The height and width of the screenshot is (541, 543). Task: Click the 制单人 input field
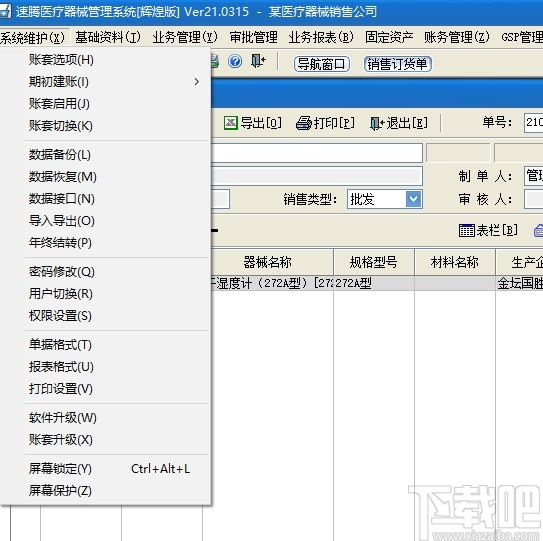point(533,176)
